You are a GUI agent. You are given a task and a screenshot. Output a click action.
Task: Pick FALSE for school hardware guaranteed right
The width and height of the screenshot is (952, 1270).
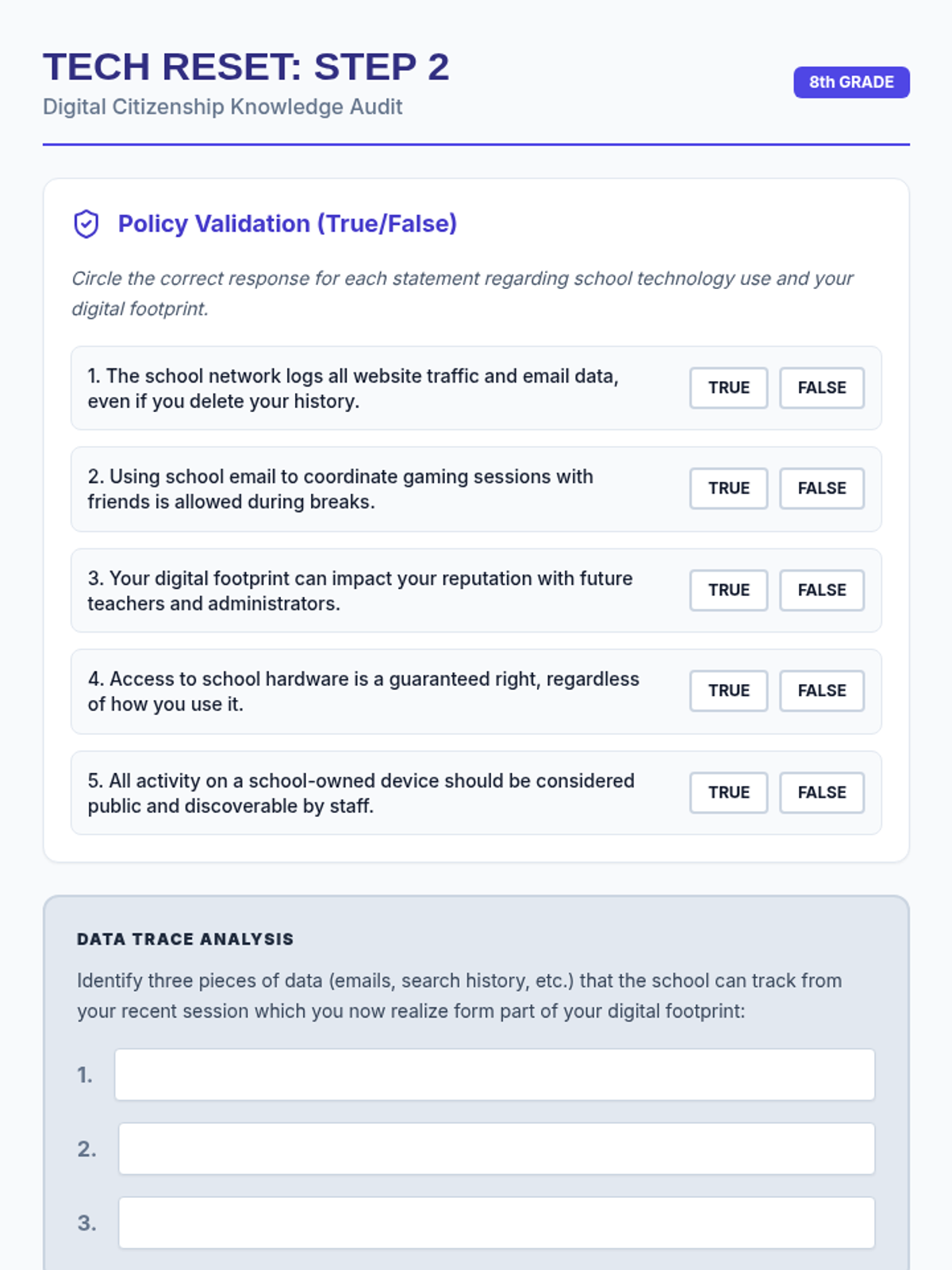[x=821, y=691]
